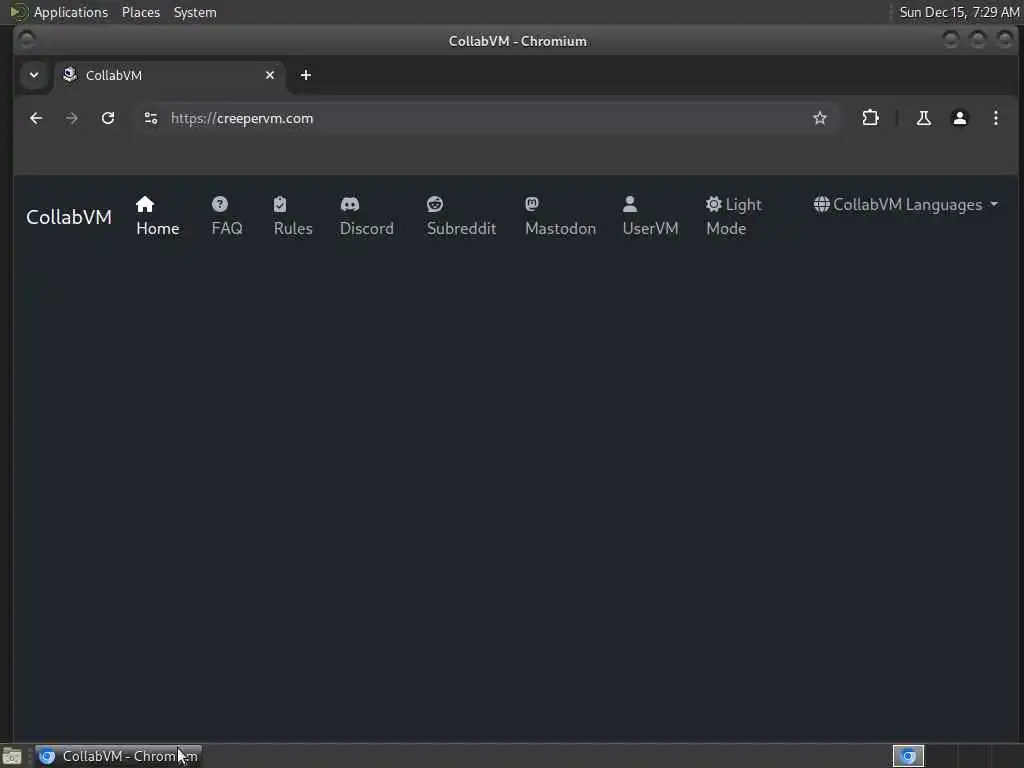Image resolution: width=1024 pixels, height=768 pixels.
Task: Close the CollabVM tab
Action: (270, 75)
